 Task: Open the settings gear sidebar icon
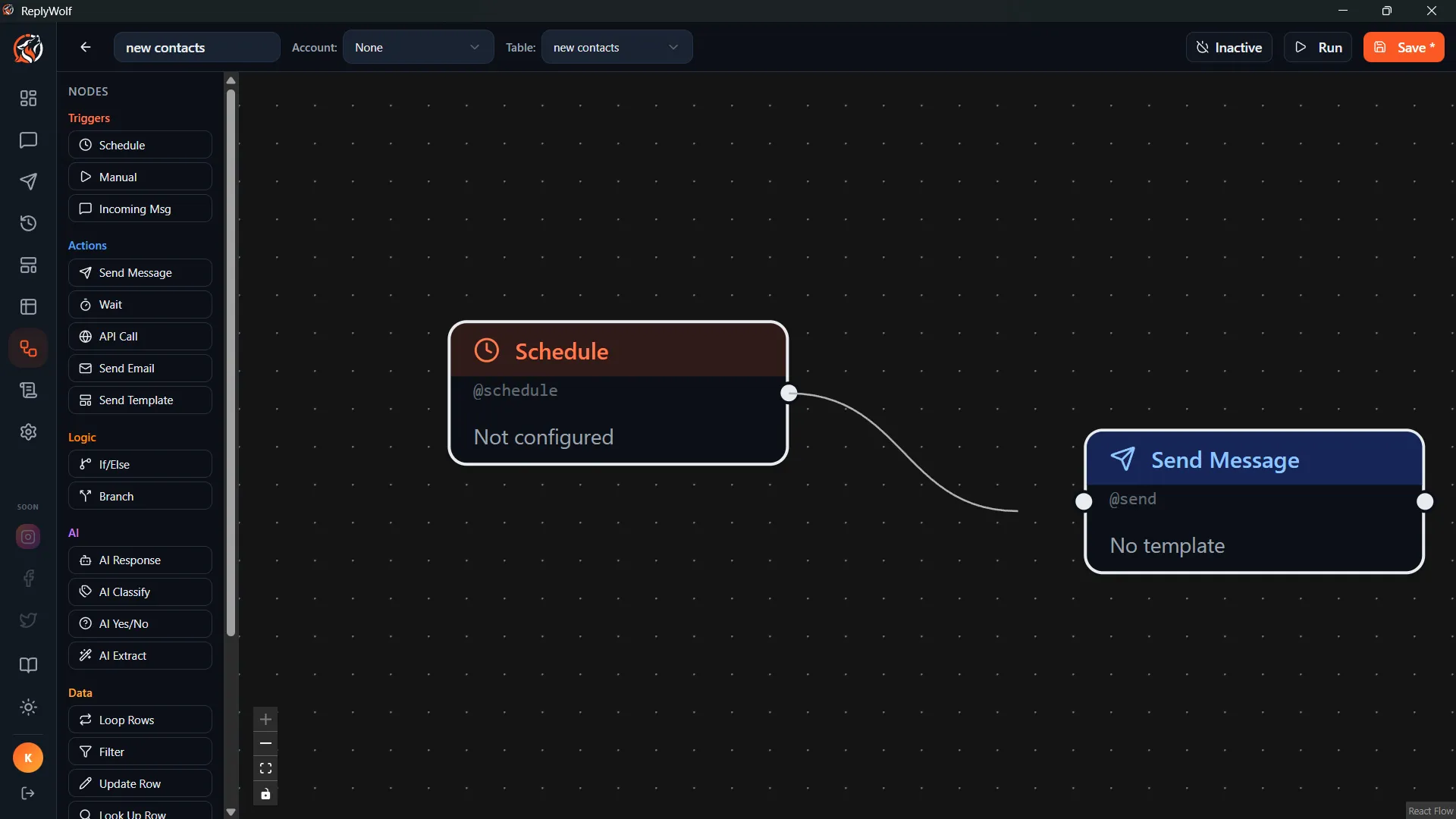click(28, 431)
